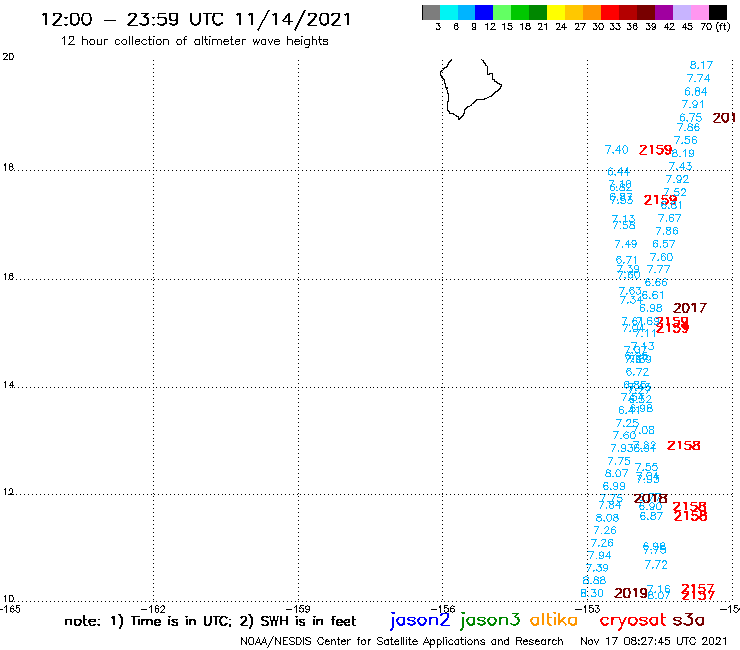This screenshot has height=650, width=740.
Task: Pick the yellow legend color swatch
Action: (556, 12)
